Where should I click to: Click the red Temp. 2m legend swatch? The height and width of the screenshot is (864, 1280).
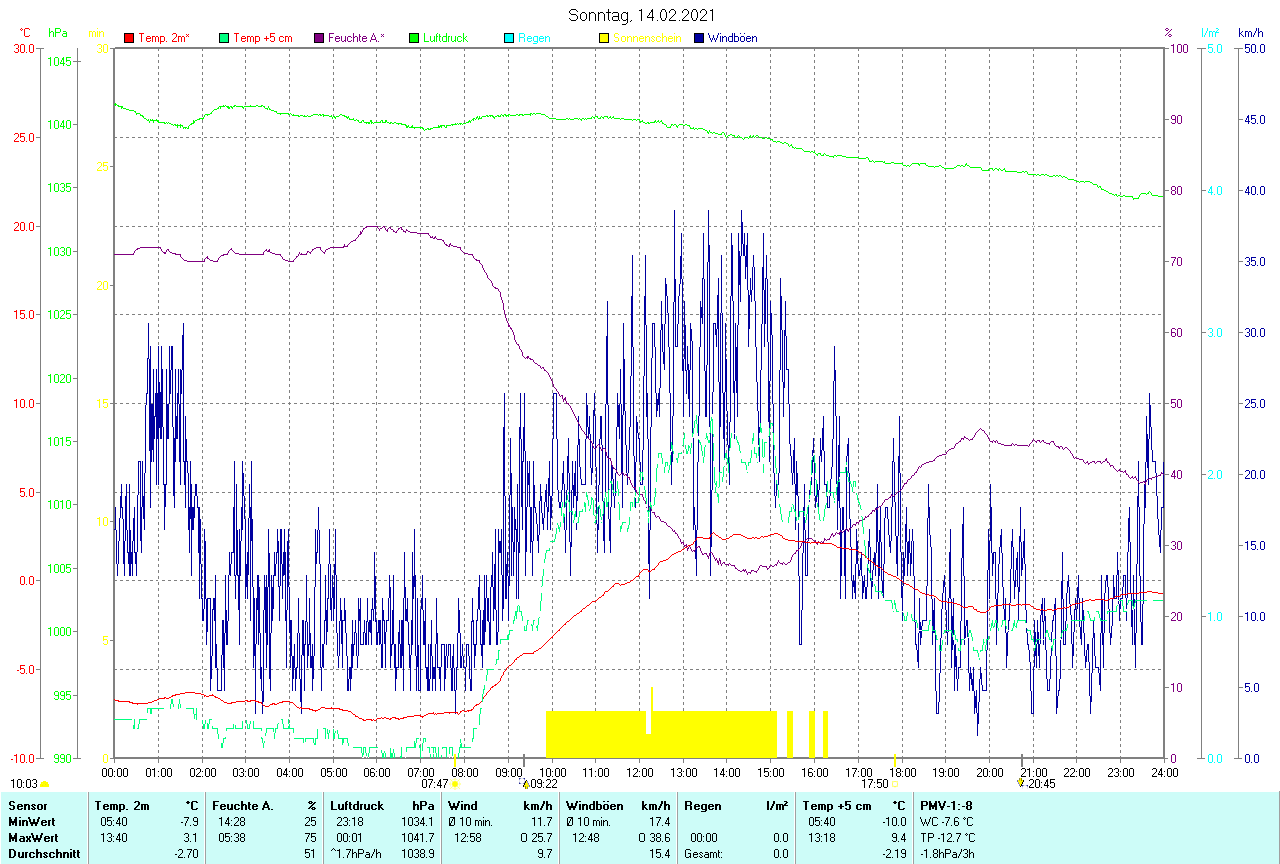[x=129, y=38]
